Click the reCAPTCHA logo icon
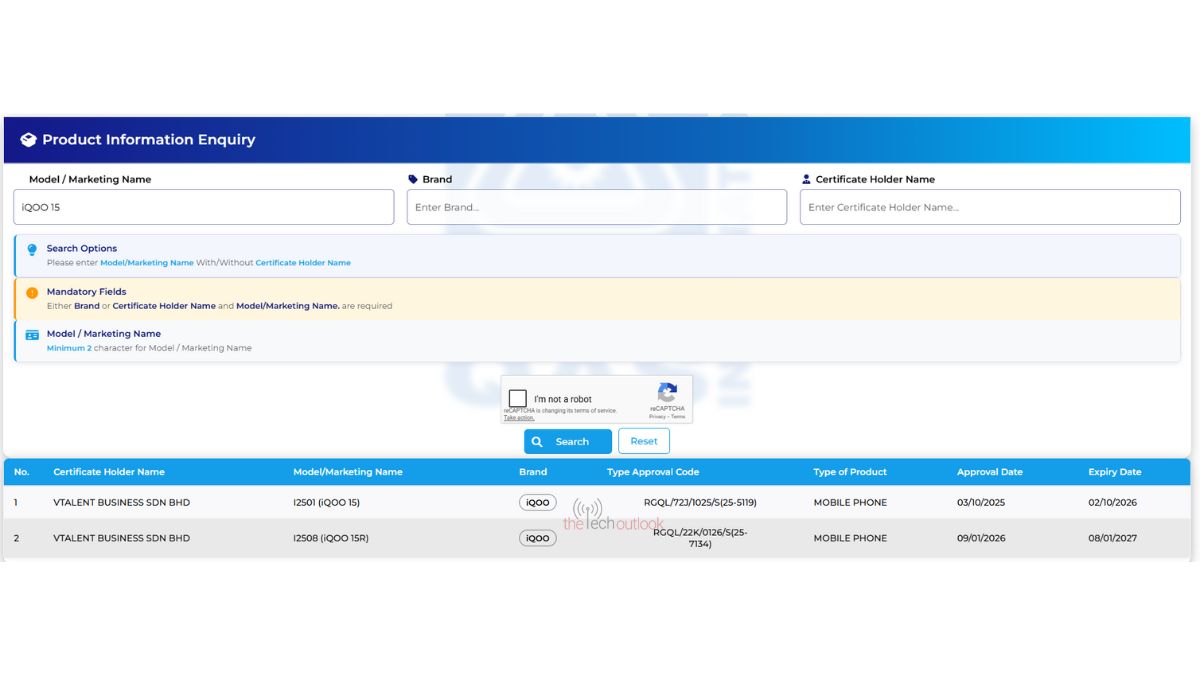This screenshot has height=675, width=1200. click(x=667, y=393)
